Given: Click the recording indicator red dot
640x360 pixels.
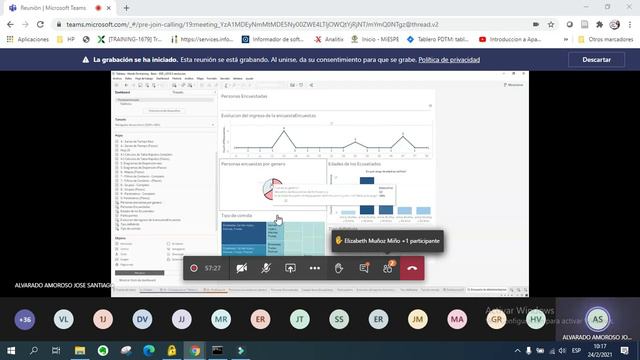Looking at the screenshot, I should 194,268.
